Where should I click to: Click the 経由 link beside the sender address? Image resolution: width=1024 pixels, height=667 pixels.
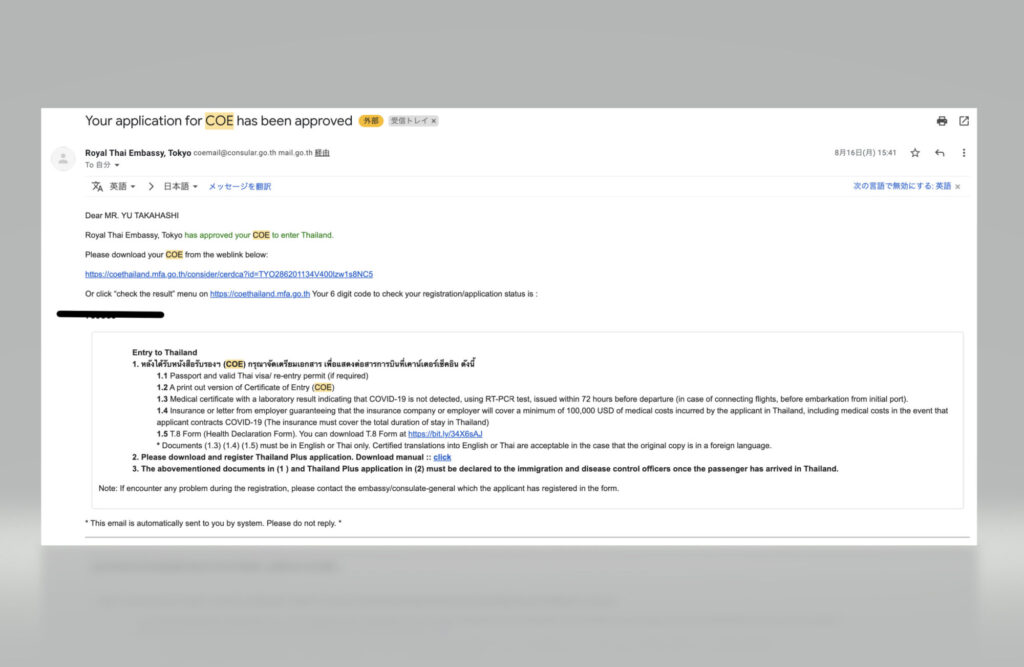pyautogui.click(x=322, y=153)
